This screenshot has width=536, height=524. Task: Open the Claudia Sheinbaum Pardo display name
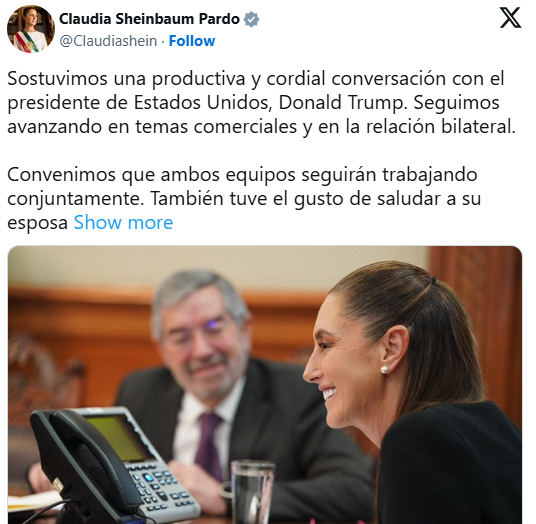[149, 19]
